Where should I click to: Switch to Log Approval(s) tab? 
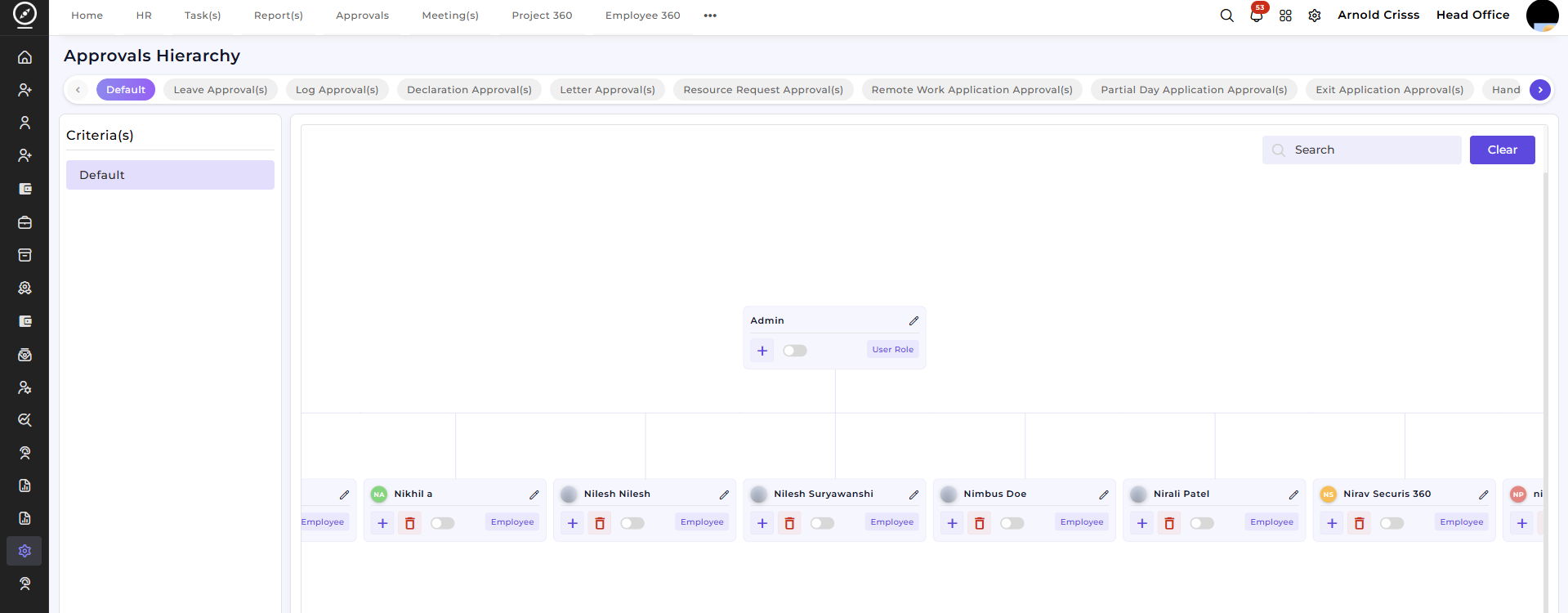(x=337, y=90)
